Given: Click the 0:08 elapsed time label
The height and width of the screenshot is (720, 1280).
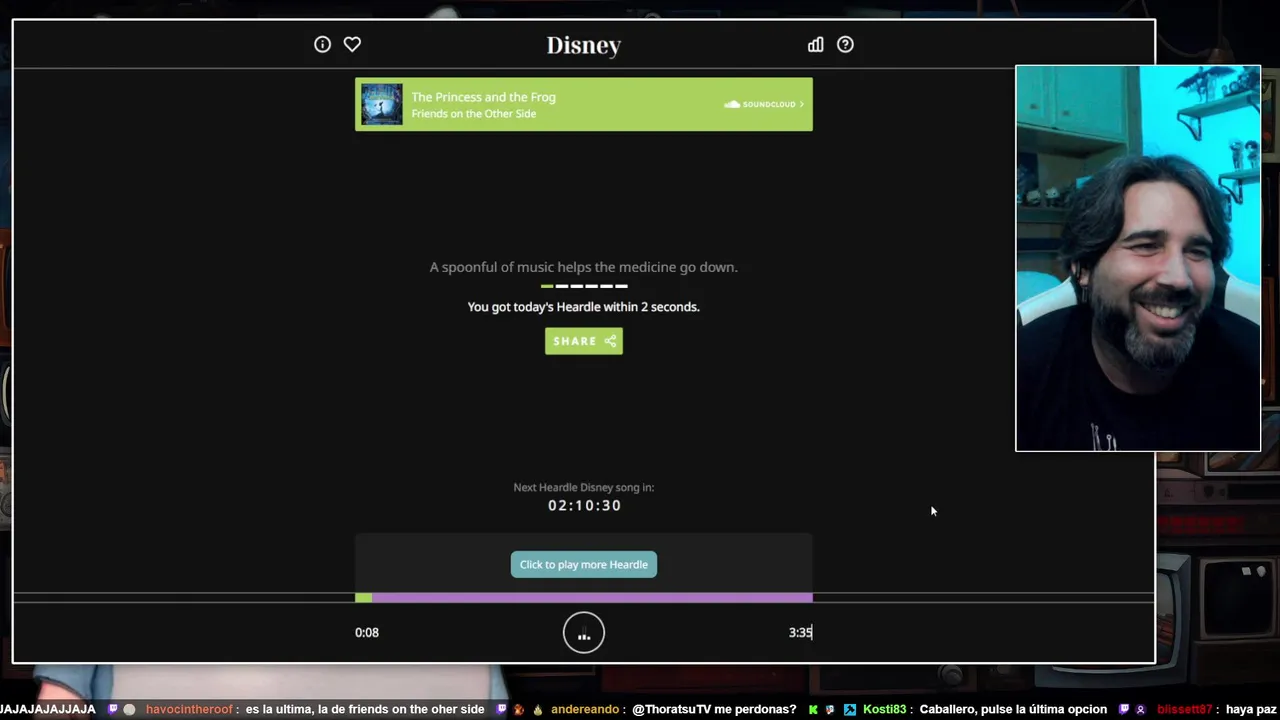Looking at the screenshot, I should pyautogui.click(x=367, y=632).
